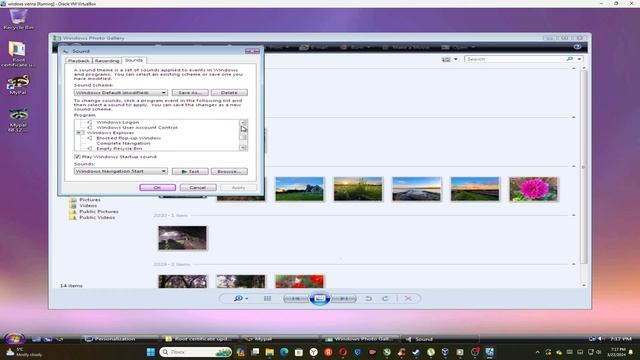Open File Explorer from host taskbar
Image resolution: width=640 pixels, height=360 pixels.
click(x=269, y=352)
